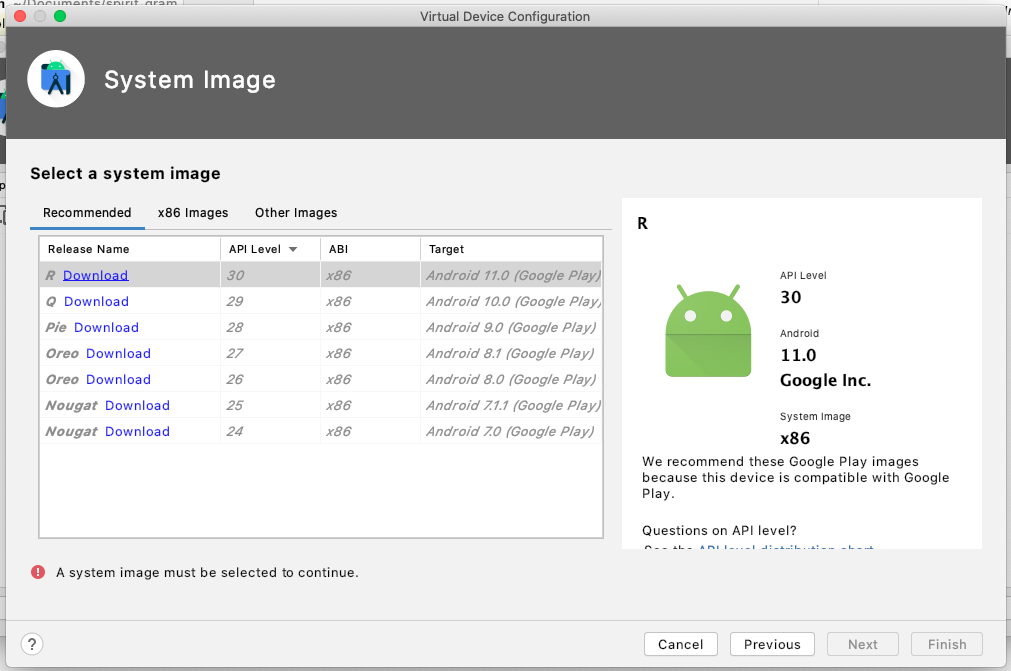The image size is (1011, 671).
Task: Select Android 7.0 (Google Play) row
Action: pyautogui.click(x=320, y=431)
